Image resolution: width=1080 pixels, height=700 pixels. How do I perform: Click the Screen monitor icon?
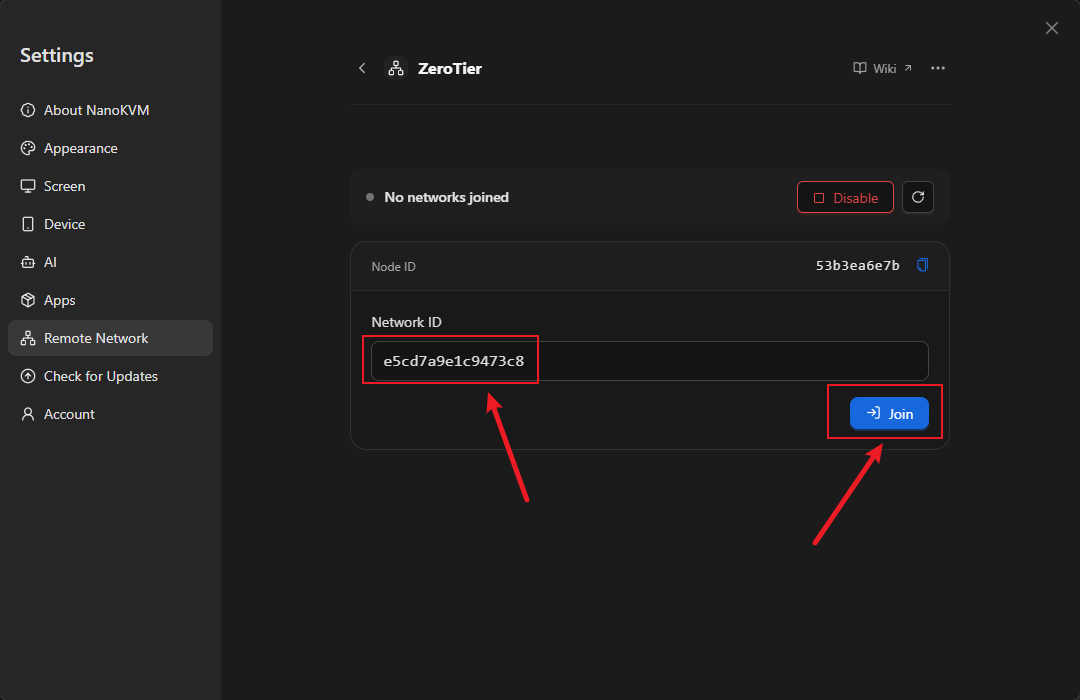28,186
